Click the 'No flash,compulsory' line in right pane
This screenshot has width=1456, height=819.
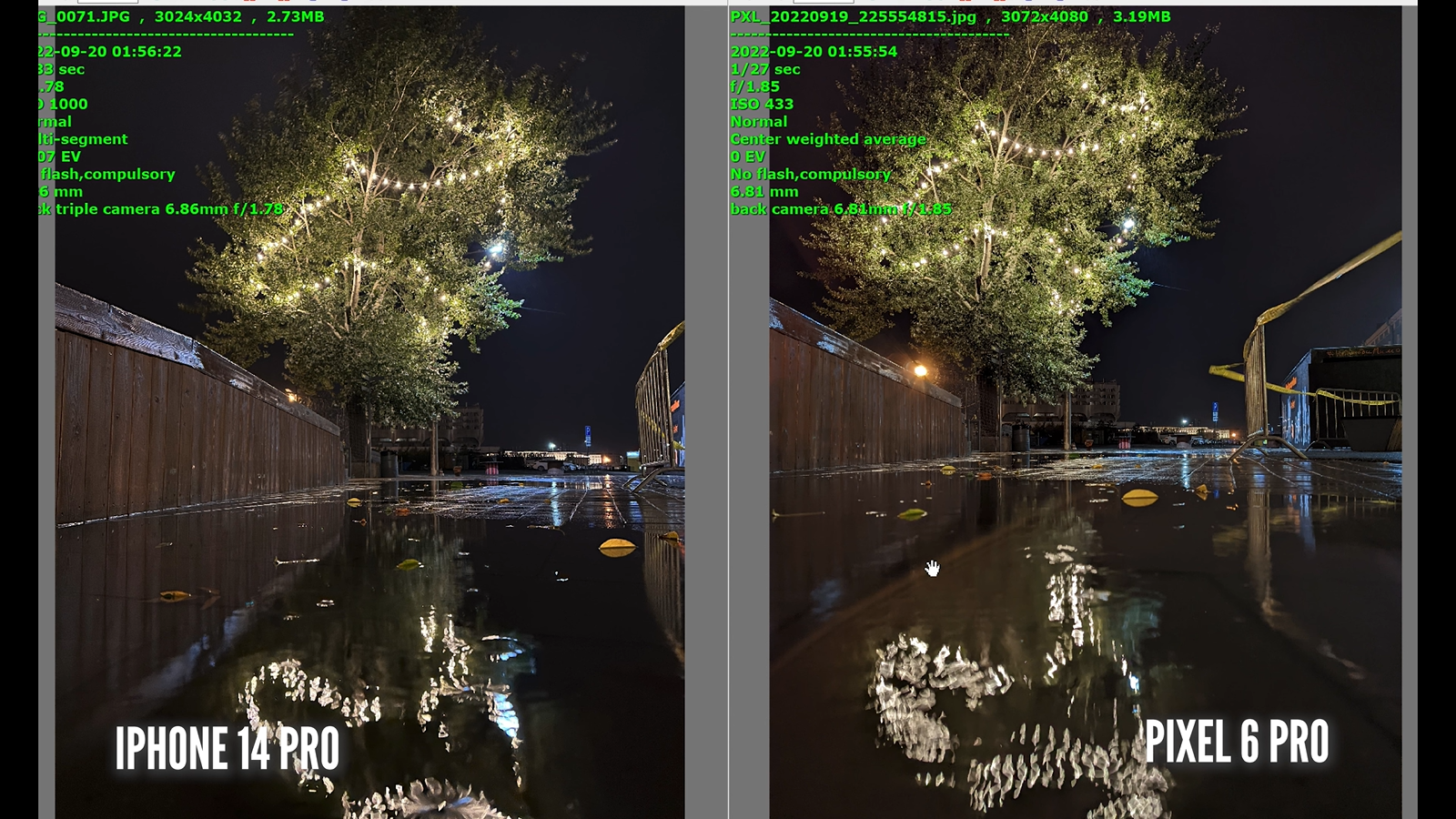click(x=810, y=174)
